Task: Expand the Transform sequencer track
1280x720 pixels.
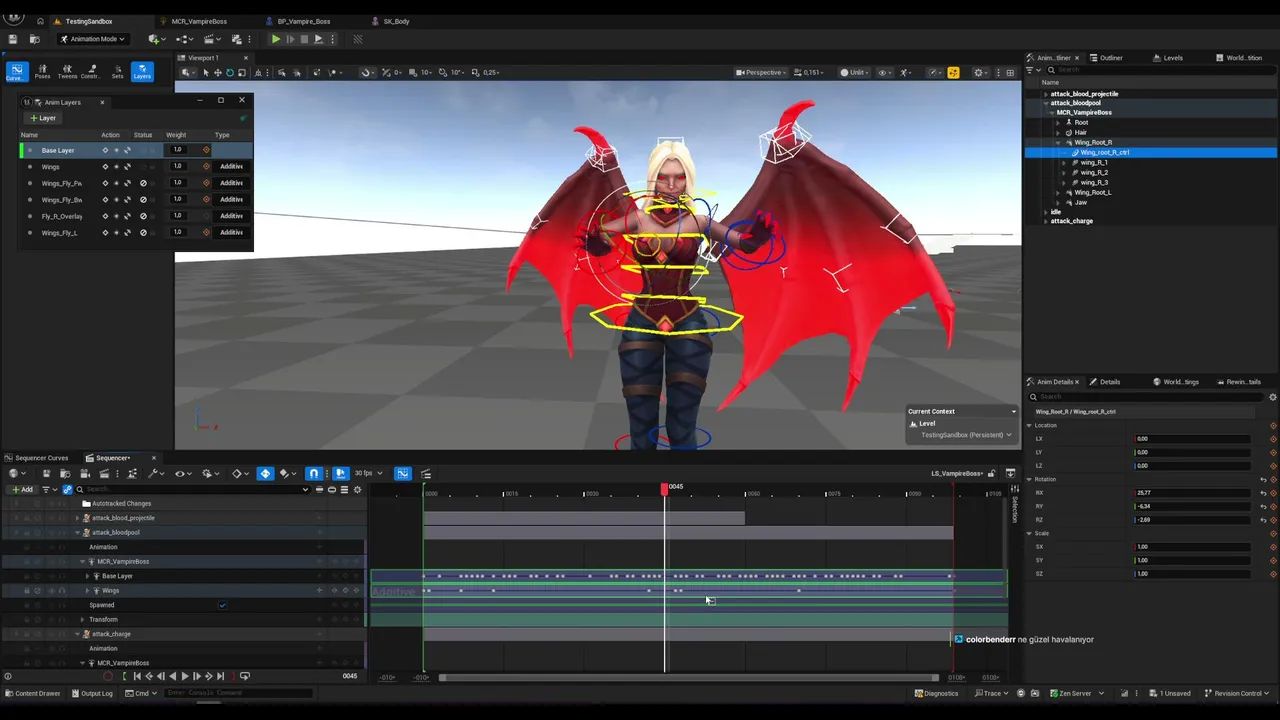Action: point(83,620)
